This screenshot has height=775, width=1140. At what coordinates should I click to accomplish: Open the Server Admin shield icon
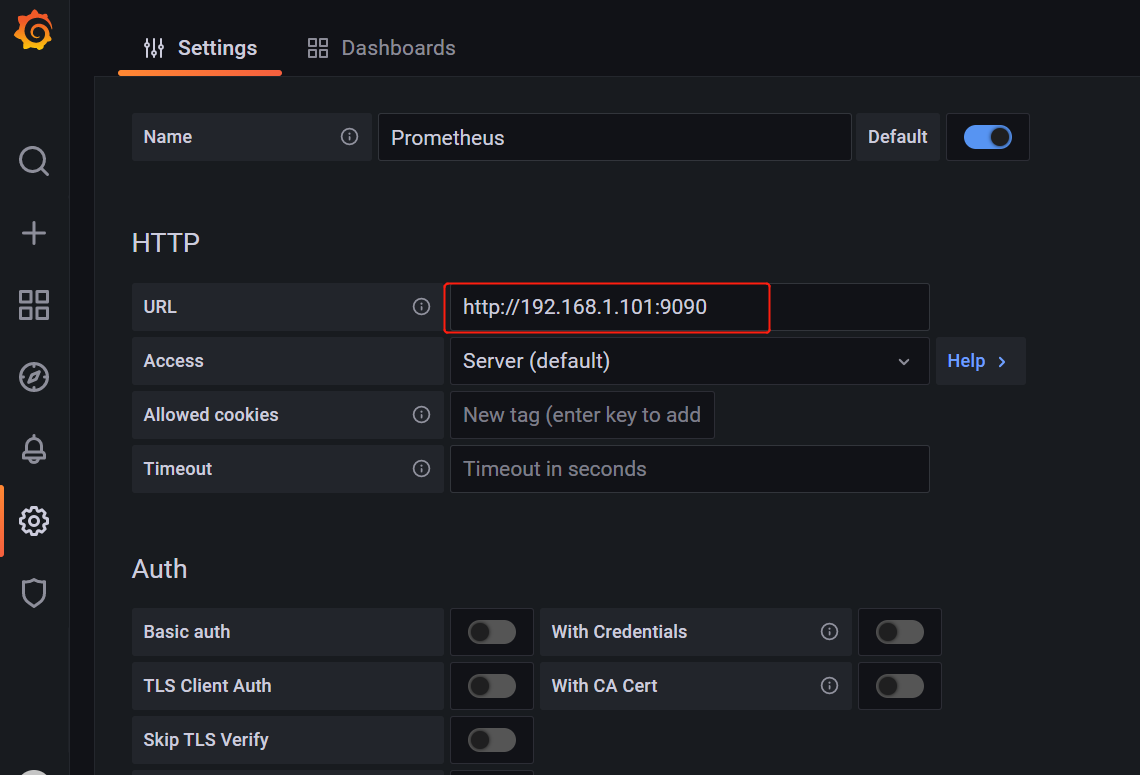[x=33, y=593]
